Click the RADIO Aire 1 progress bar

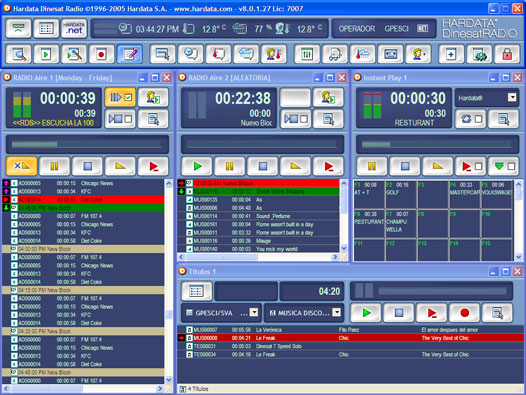pyautogui.click(x=87, y=145)
